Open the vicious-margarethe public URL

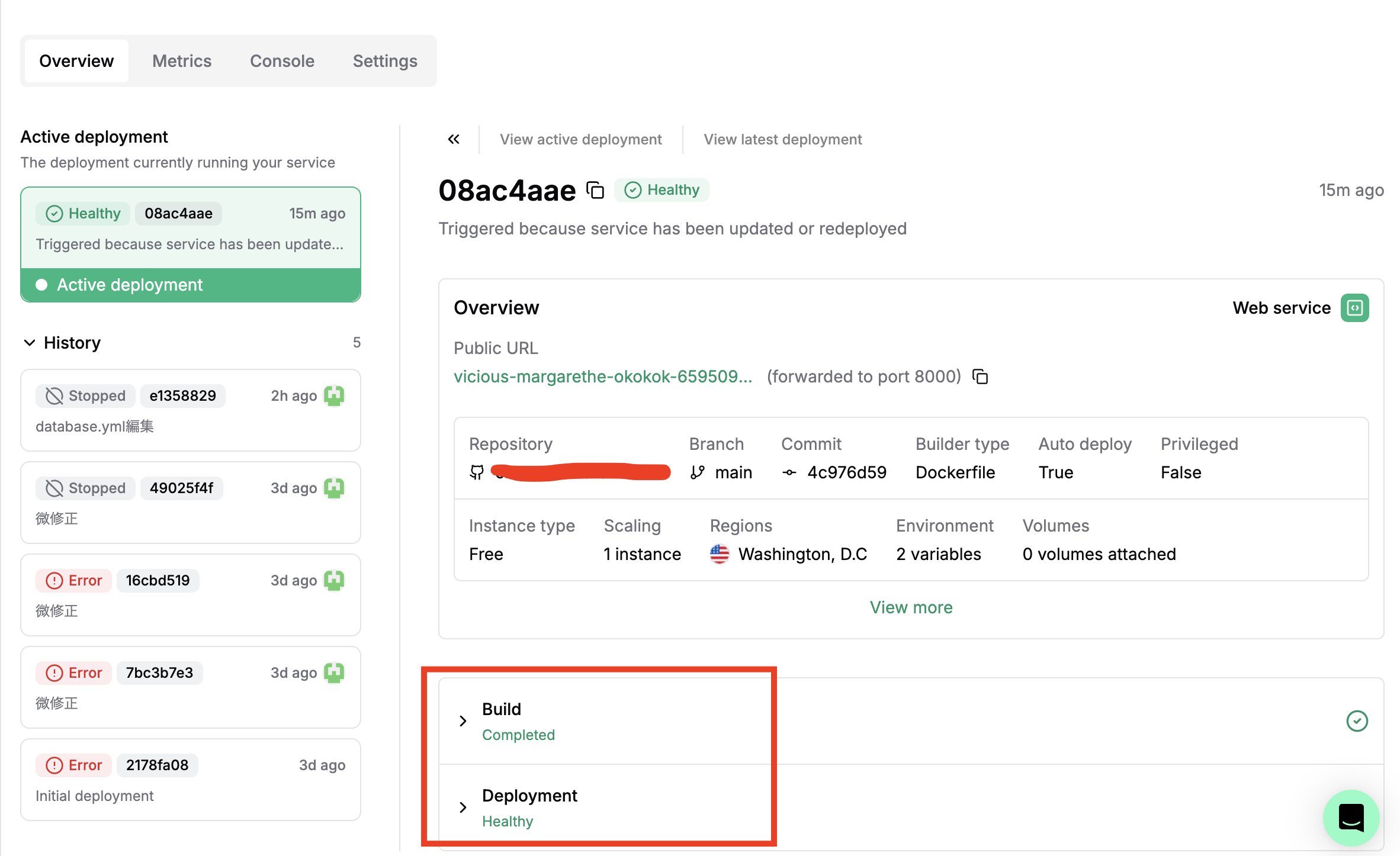[x=602, y=376]
